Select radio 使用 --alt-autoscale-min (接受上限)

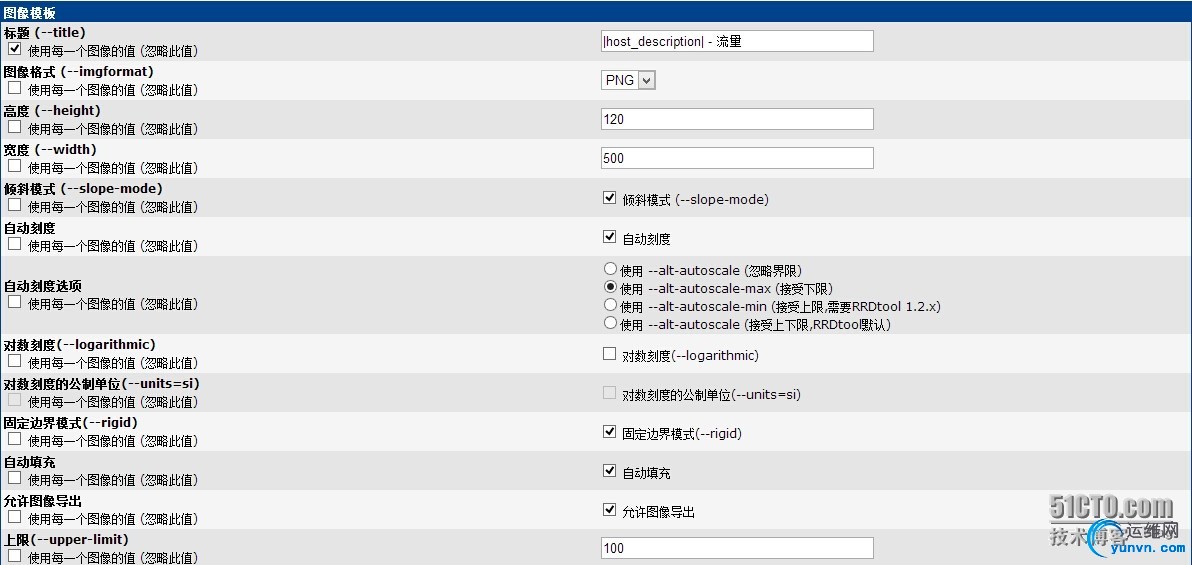610,304
